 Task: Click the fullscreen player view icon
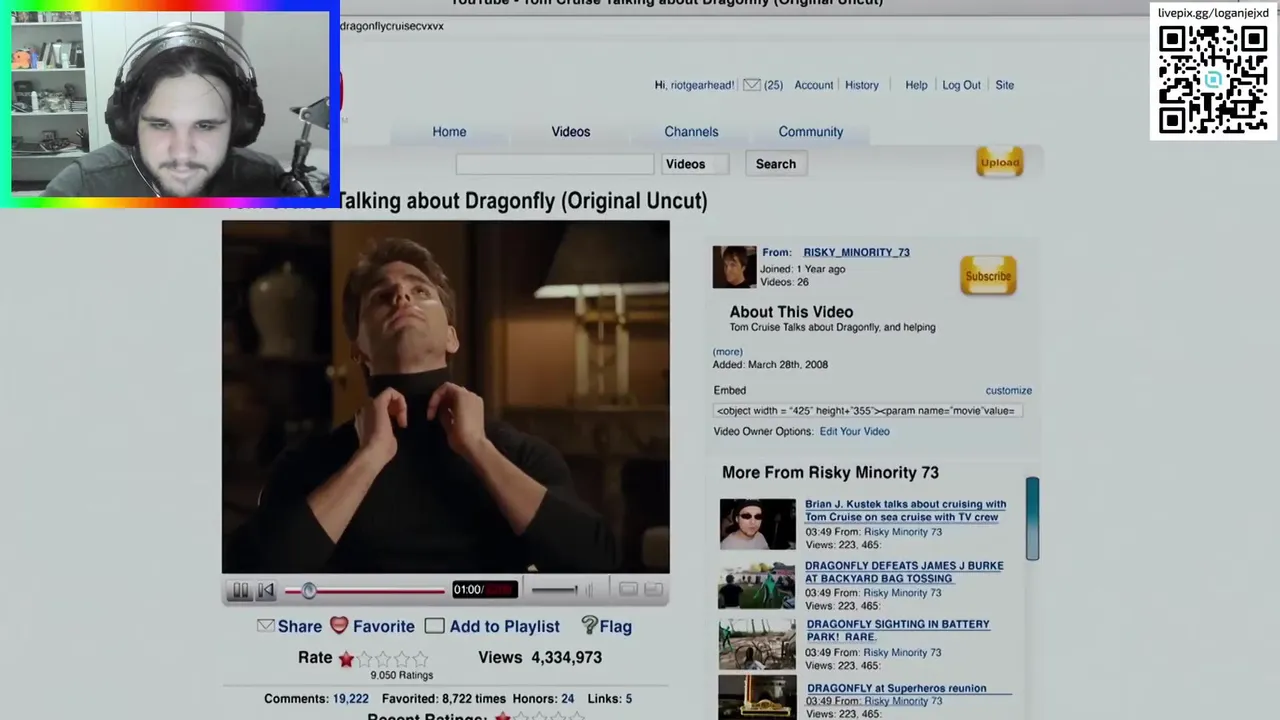click(x=653, y=590)
